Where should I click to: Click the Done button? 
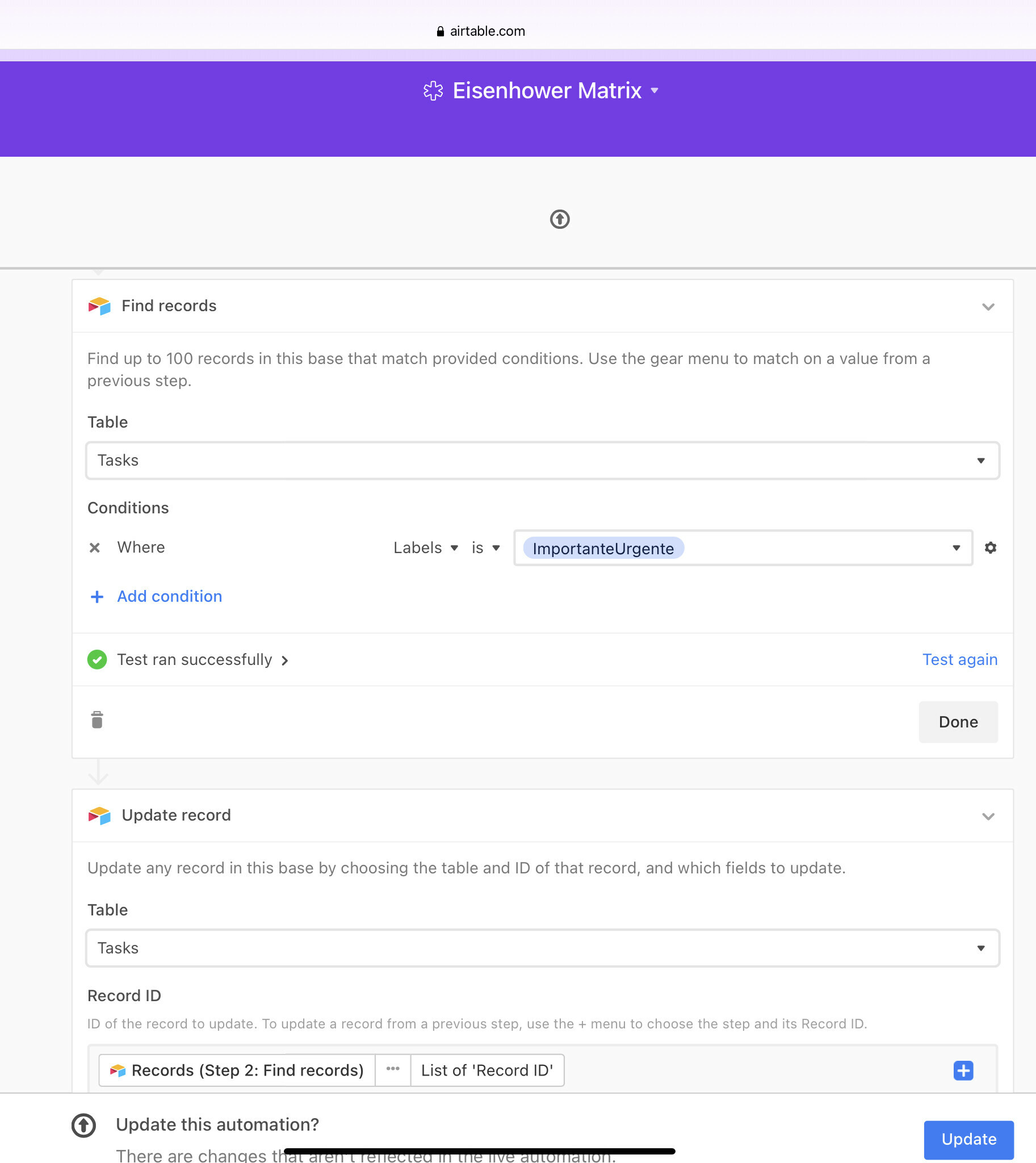coord(958,722)
